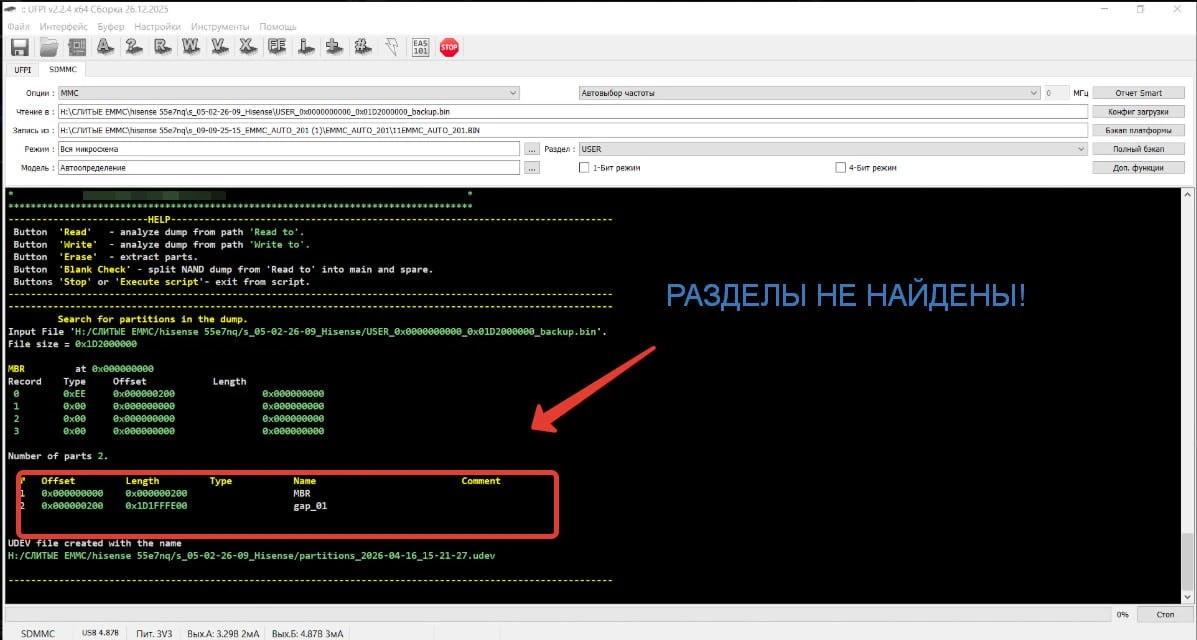The height and width of the screenshot is (640, 1197).
Task: Click the Модель 'Автоопределение' field
Action: (x=289, y=167)
